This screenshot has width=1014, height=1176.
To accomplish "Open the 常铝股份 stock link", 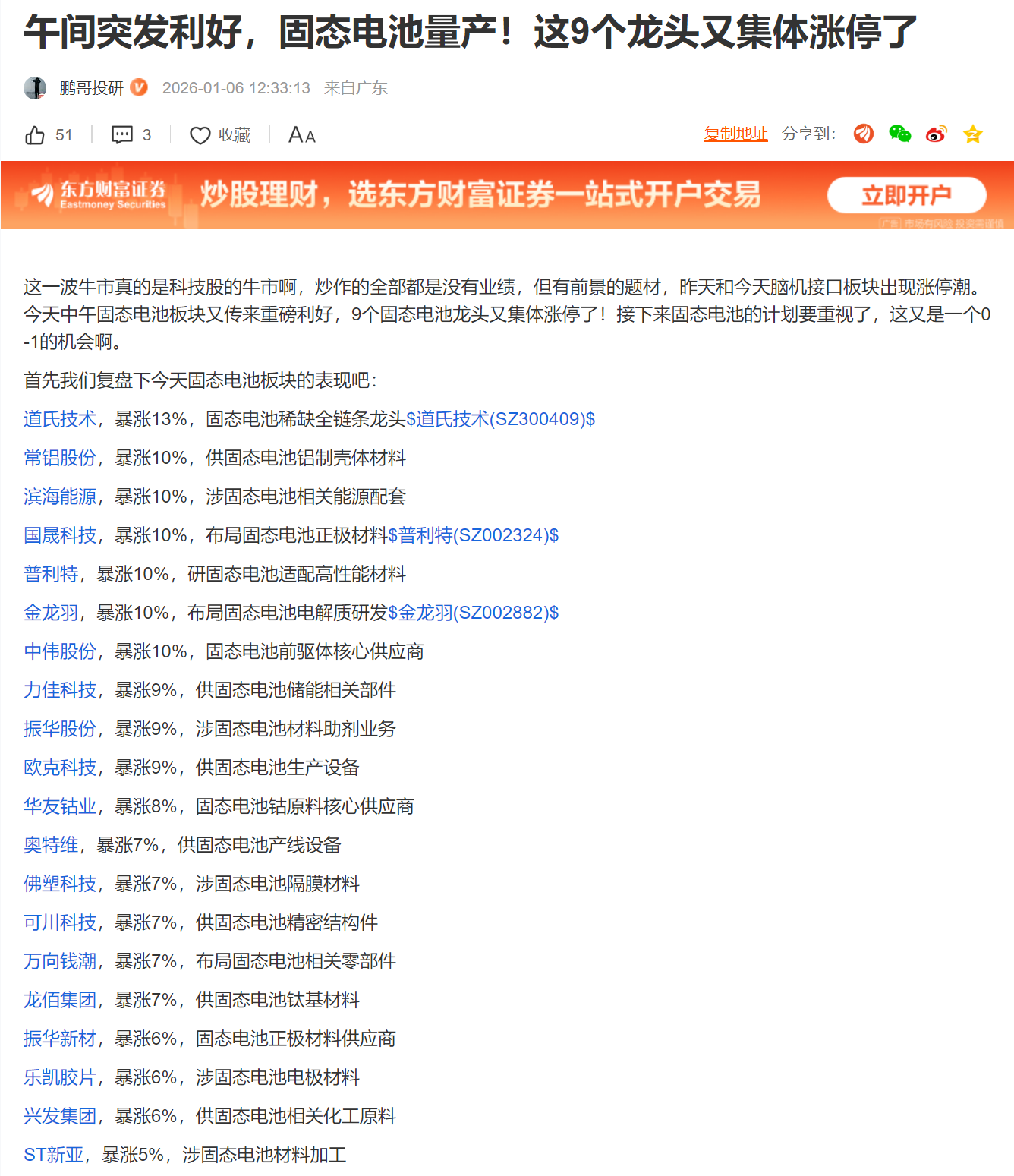I will 60,458.
